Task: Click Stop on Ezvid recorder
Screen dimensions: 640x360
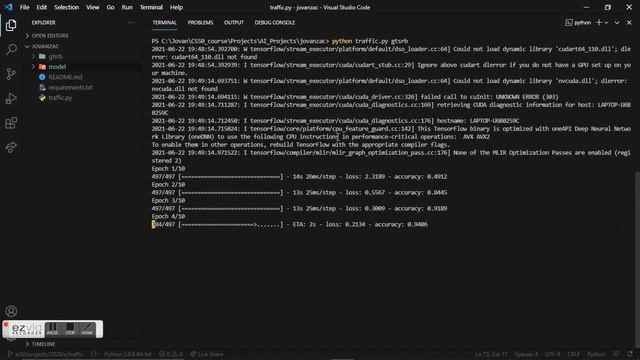Action: [70, 329]
